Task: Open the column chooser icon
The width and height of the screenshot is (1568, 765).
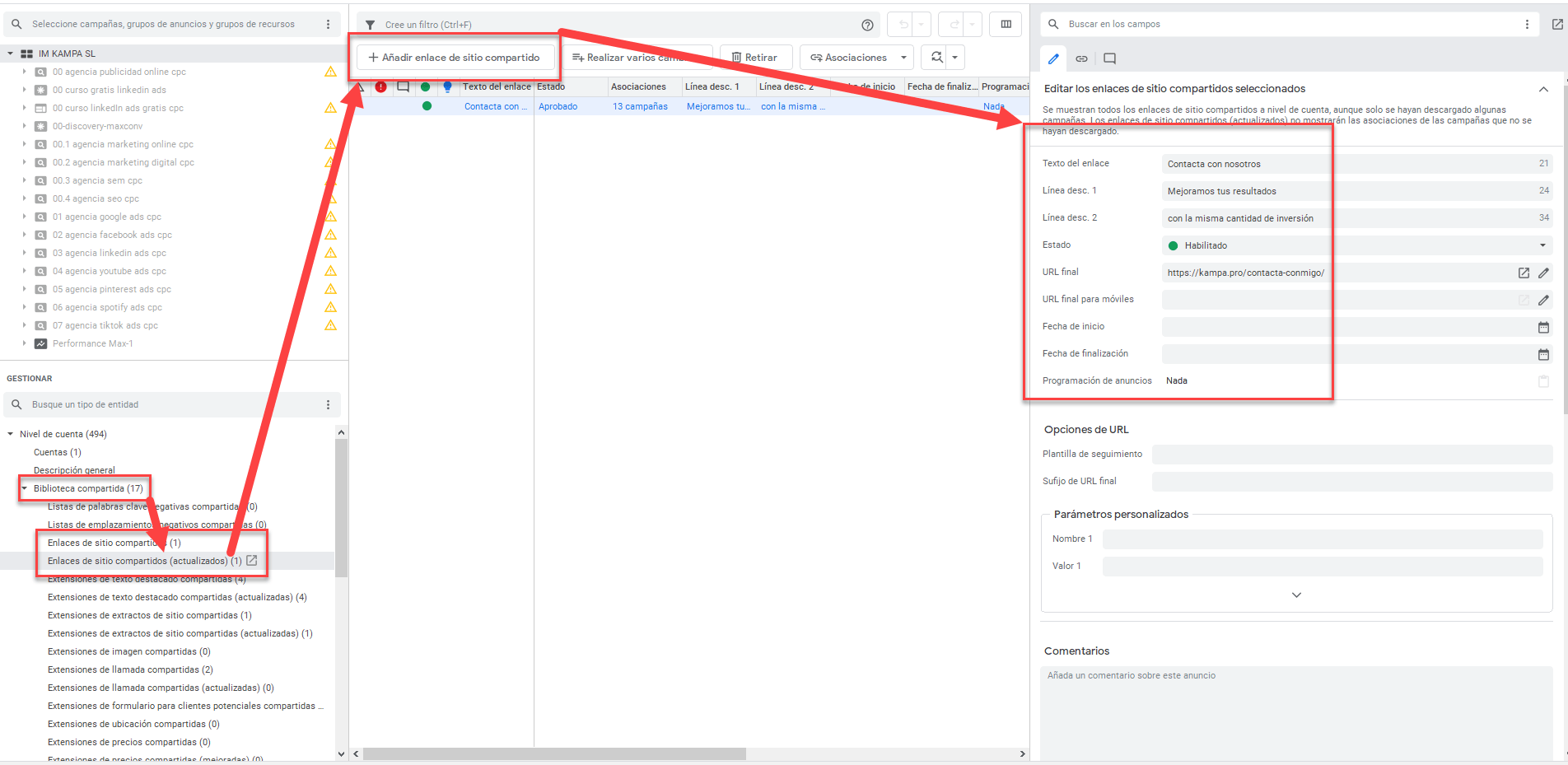Action: click(1006, 25)
